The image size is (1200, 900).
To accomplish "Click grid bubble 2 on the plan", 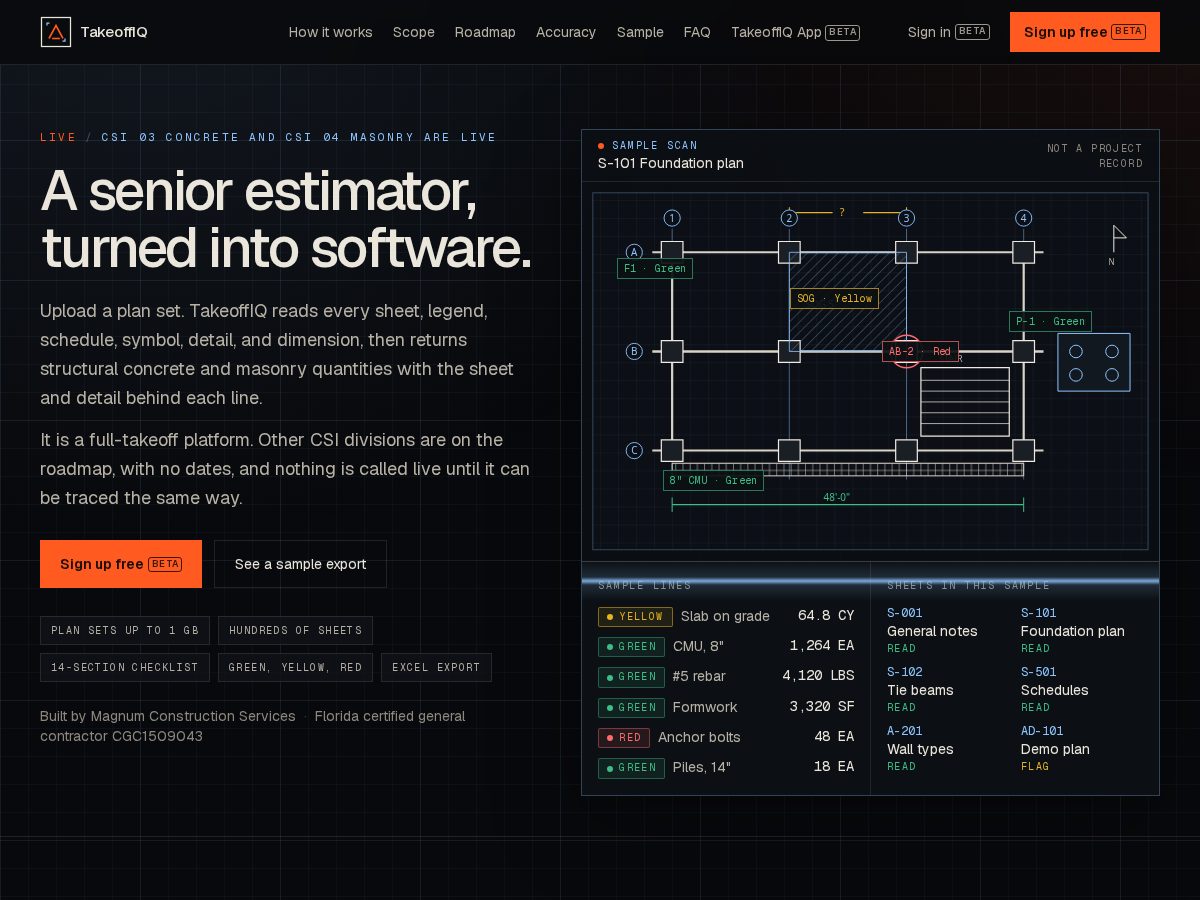I will point(789,218).
